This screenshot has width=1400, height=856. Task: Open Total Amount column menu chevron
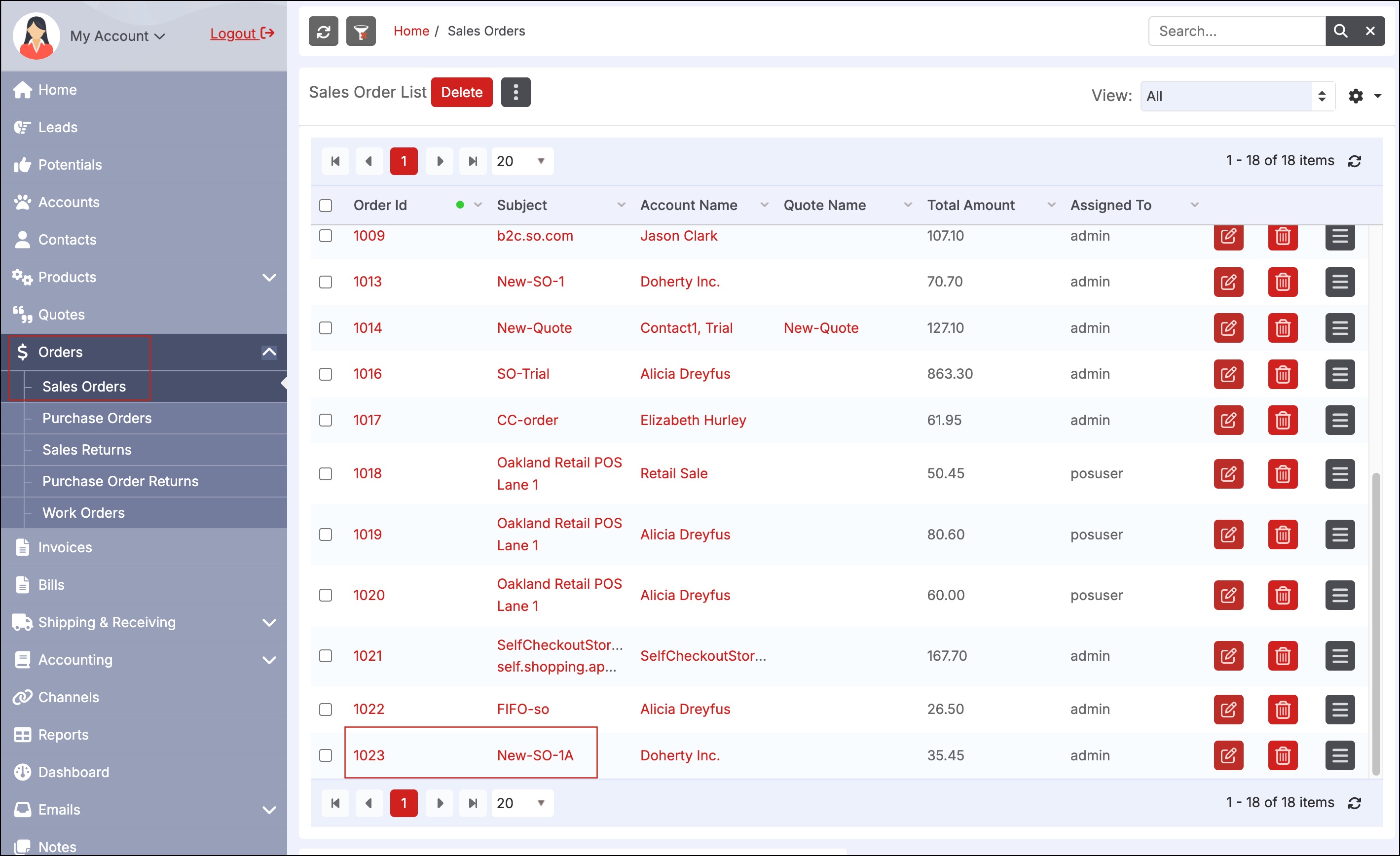pyautogui.click(x=1051, y=205)
